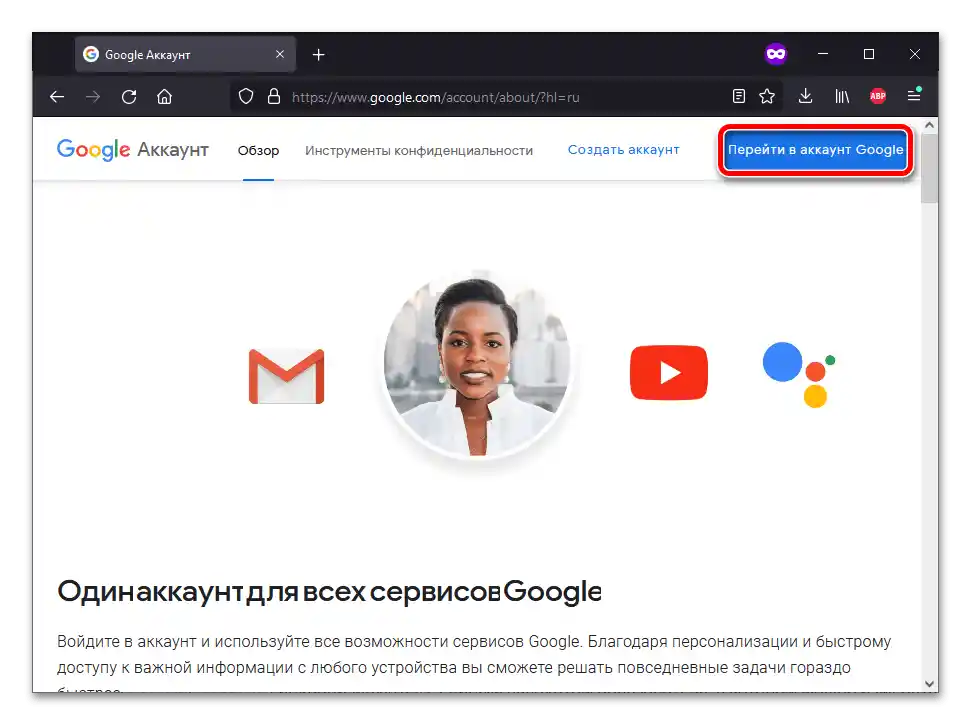The width and height of the screenshot is (970, 724).
Task: Open Инструменты конфиденциальности tab
Action: 419,150
